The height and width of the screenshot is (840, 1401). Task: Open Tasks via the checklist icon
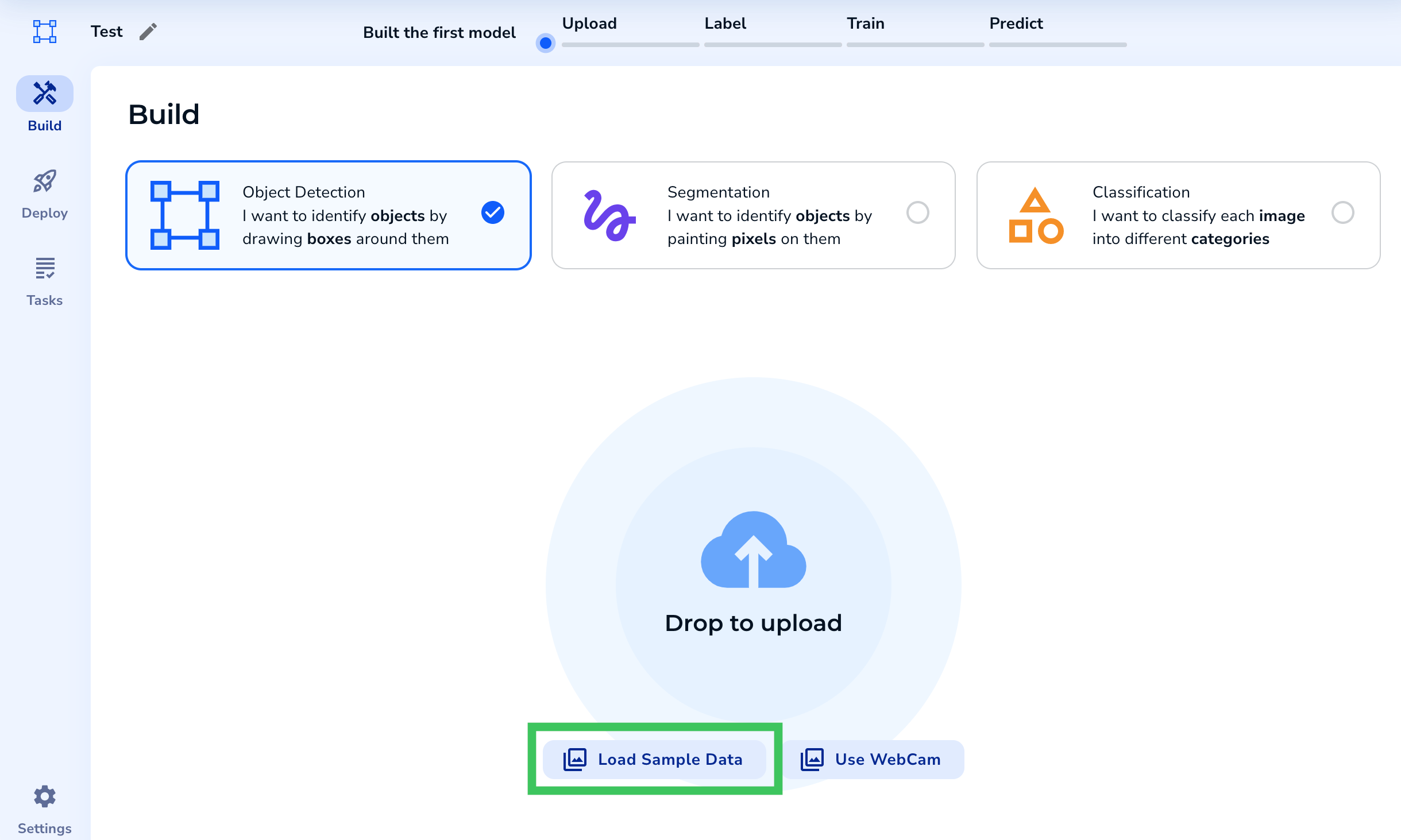pyautogui.click(x=45, y=269)
